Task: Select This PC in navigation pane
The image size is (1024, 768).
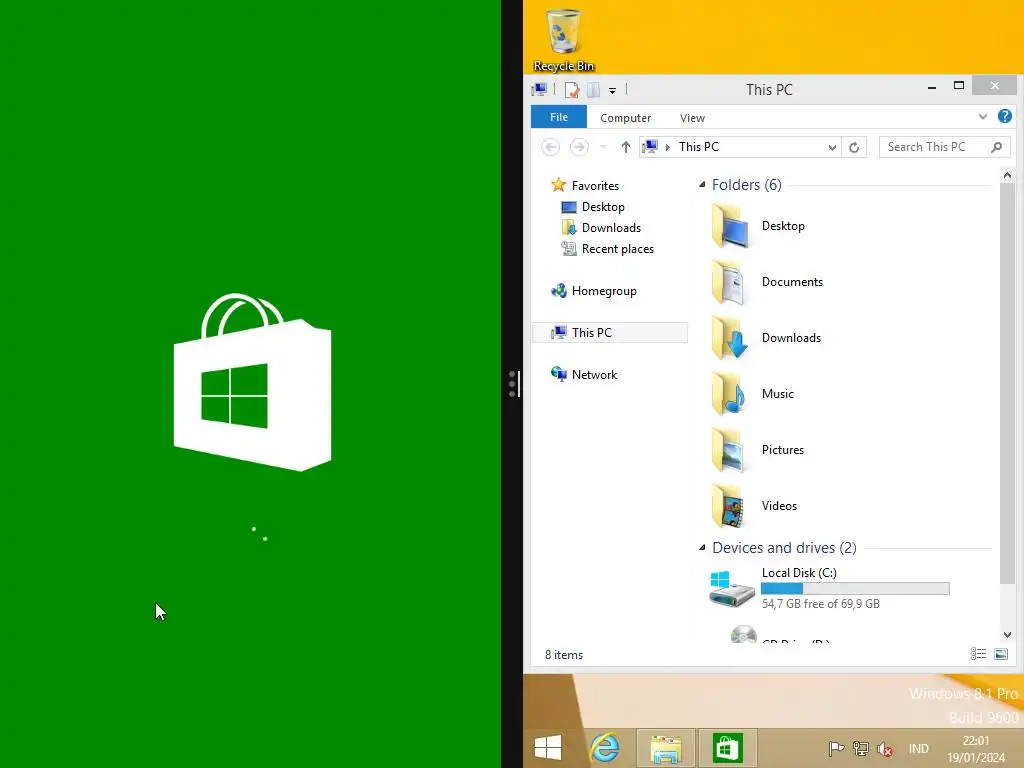Action: pyautogui.click(x=610, y=332)
